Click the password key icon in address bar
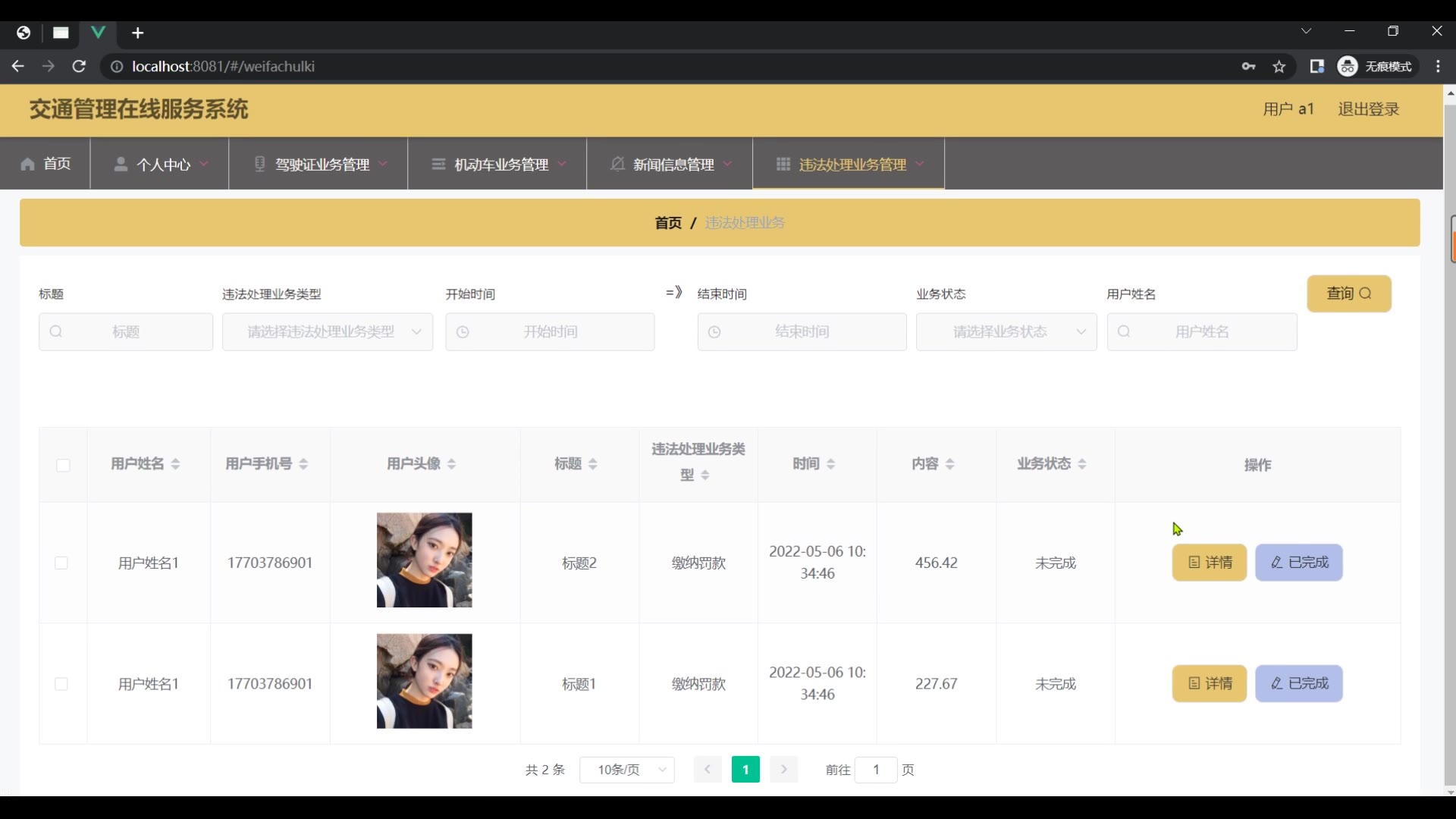The width and height of the screenshot is (1456, 819). coord(1248,67)
